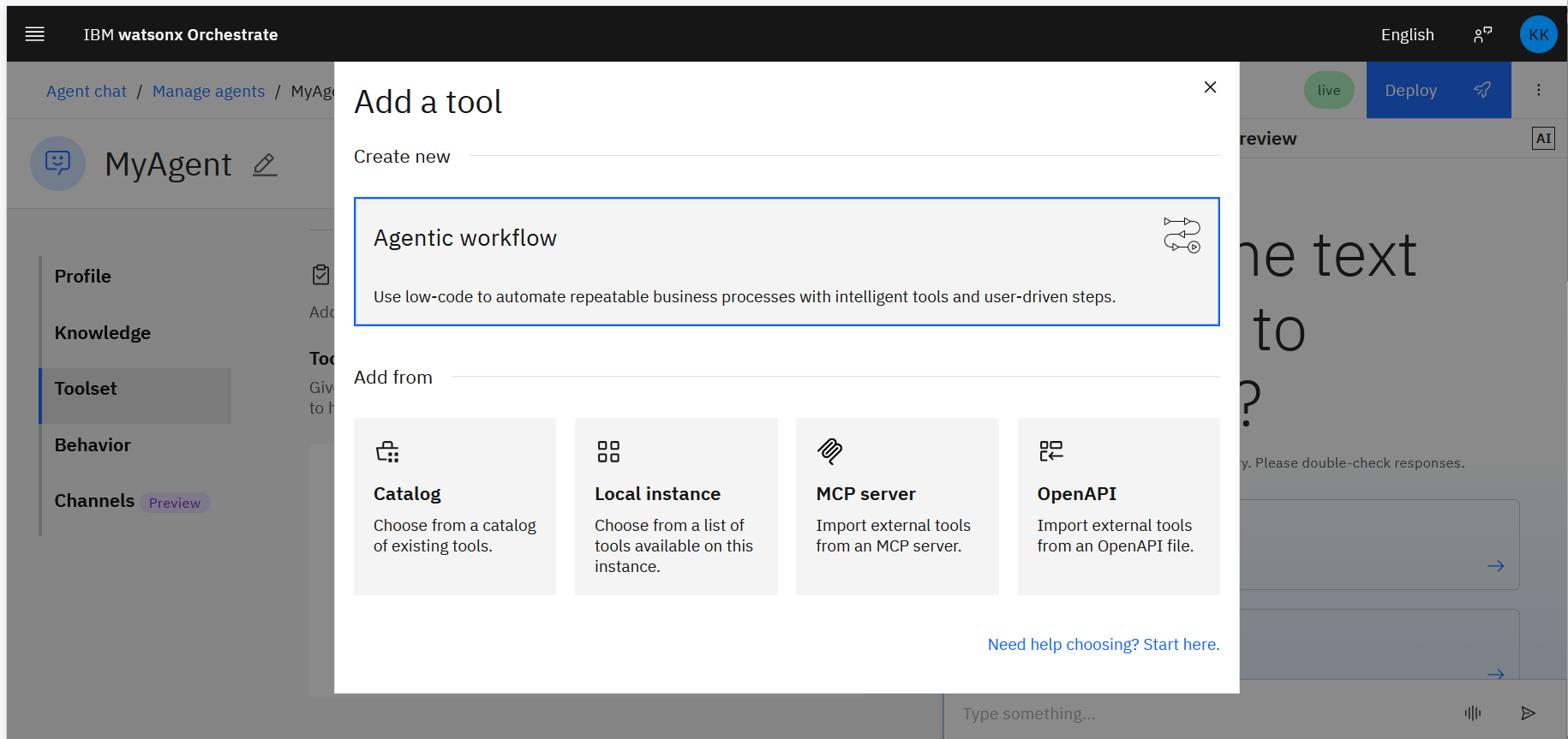Open the vertical three-dot overflow menu
The width and height of the screenshot is (1568, 739).
point(1539,90)
